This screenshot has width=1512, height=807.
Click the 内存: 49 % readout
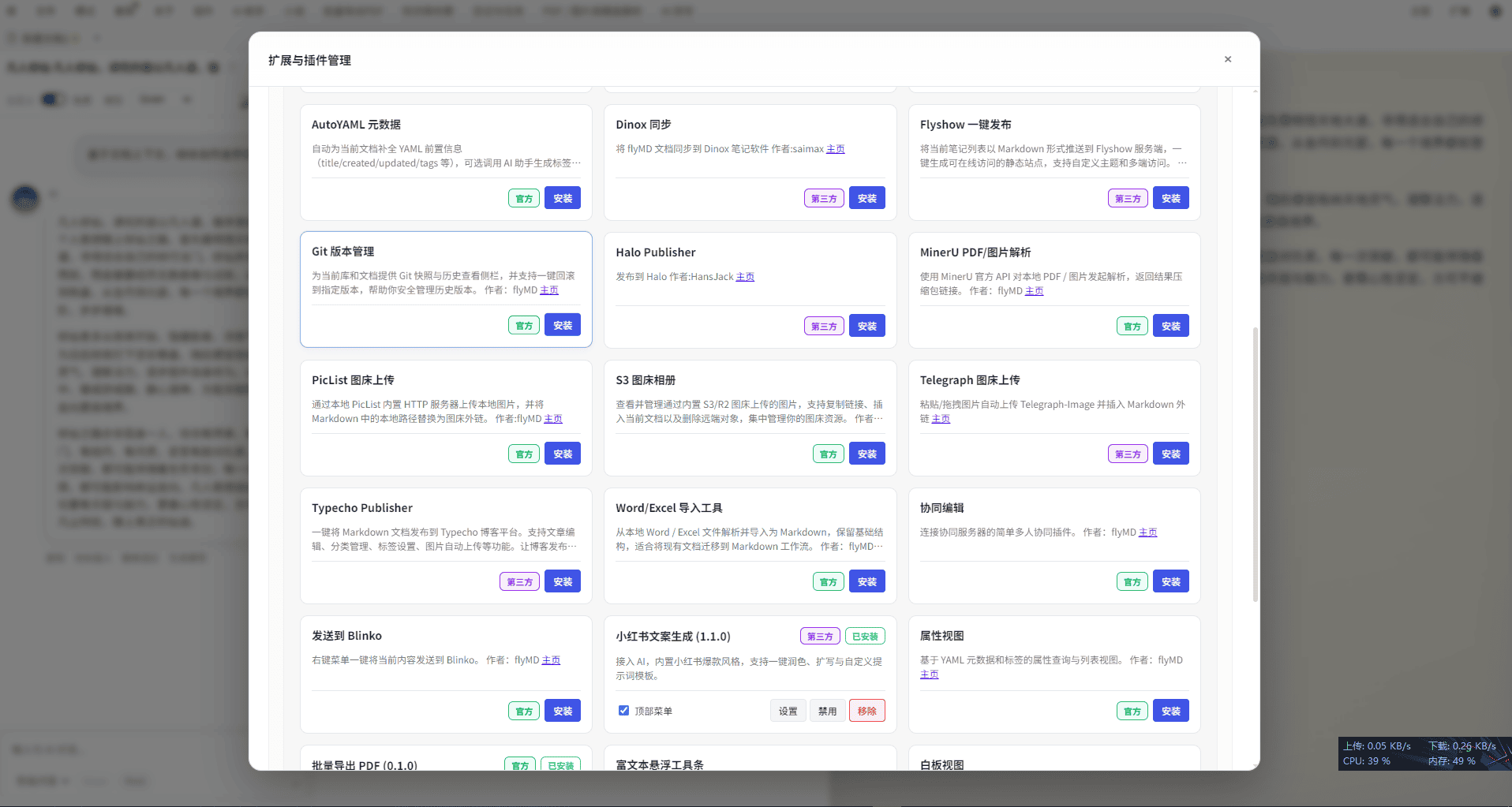tap(1451, 761)
